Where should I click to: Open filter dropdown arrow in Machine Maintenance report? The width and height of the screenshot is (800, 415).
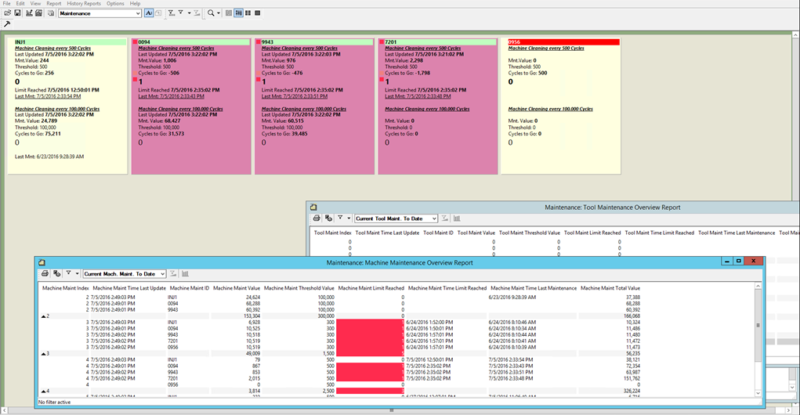tap(77, 274)
